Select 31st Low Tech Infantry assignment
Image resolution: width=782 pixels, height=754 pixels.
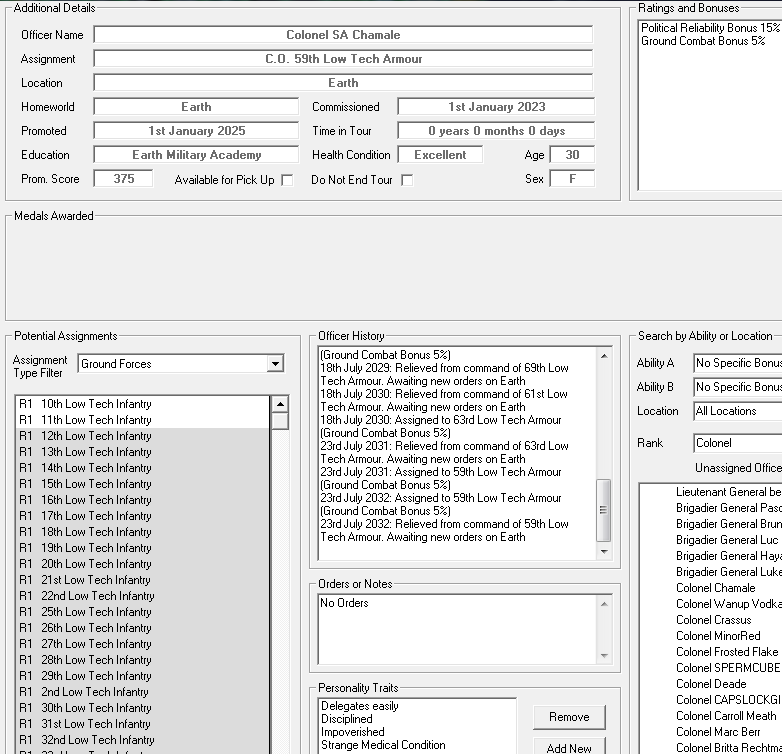[143, 724]
